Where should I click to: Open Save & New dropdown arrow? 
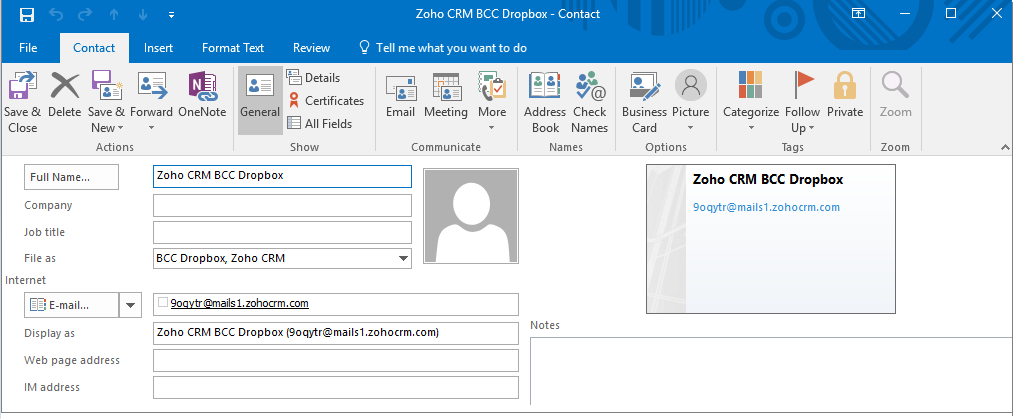tap(121, 128)
